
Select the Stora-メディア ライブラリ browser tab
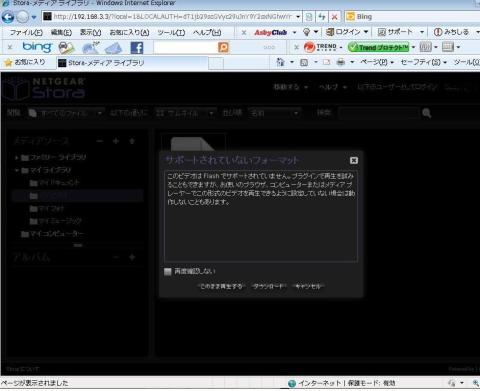pyautogui.click(x=132, y=63)
